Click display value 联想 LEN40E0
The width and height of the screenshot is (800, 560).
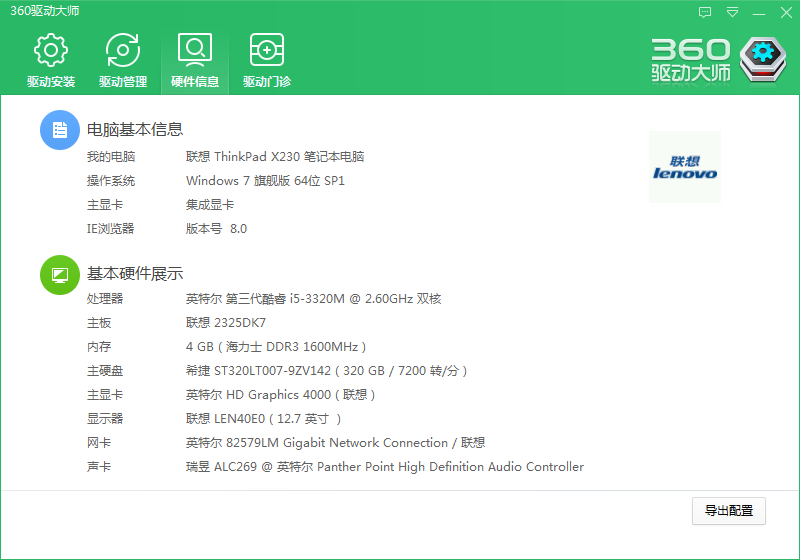coord(263,419)
